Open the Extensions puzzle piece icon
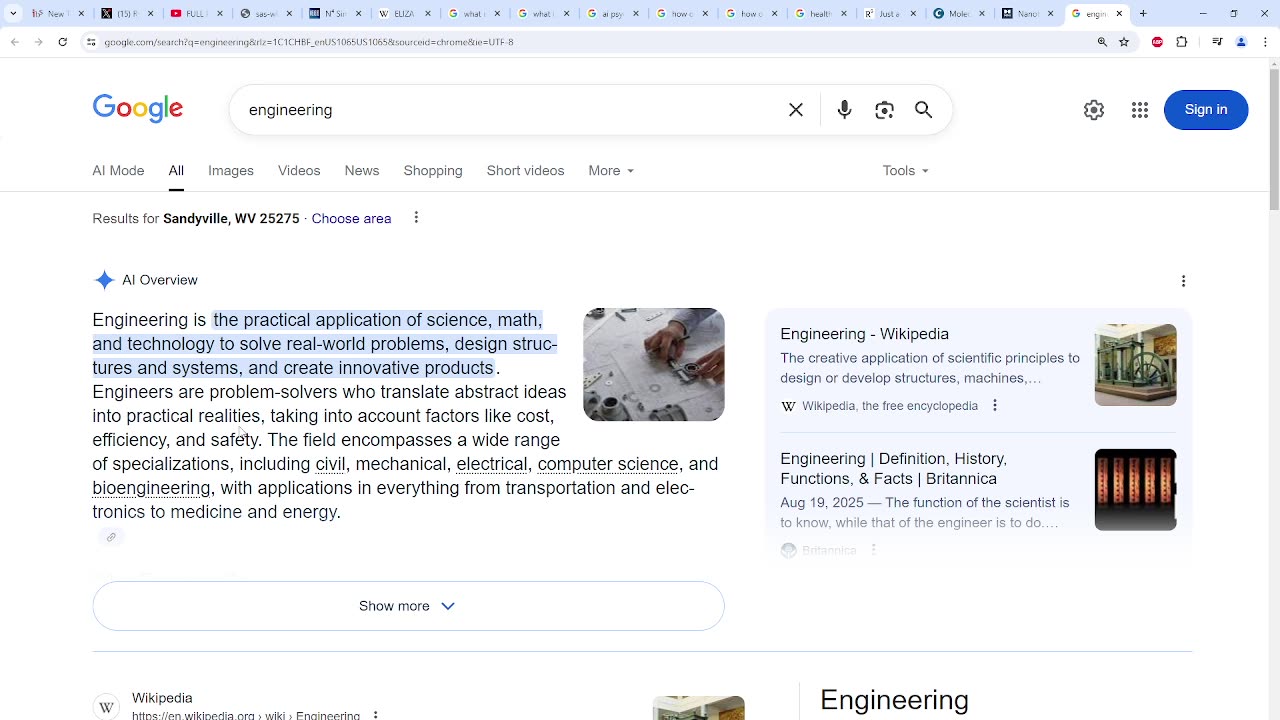The image size is (1280, 720). [x=1182, y=42]
